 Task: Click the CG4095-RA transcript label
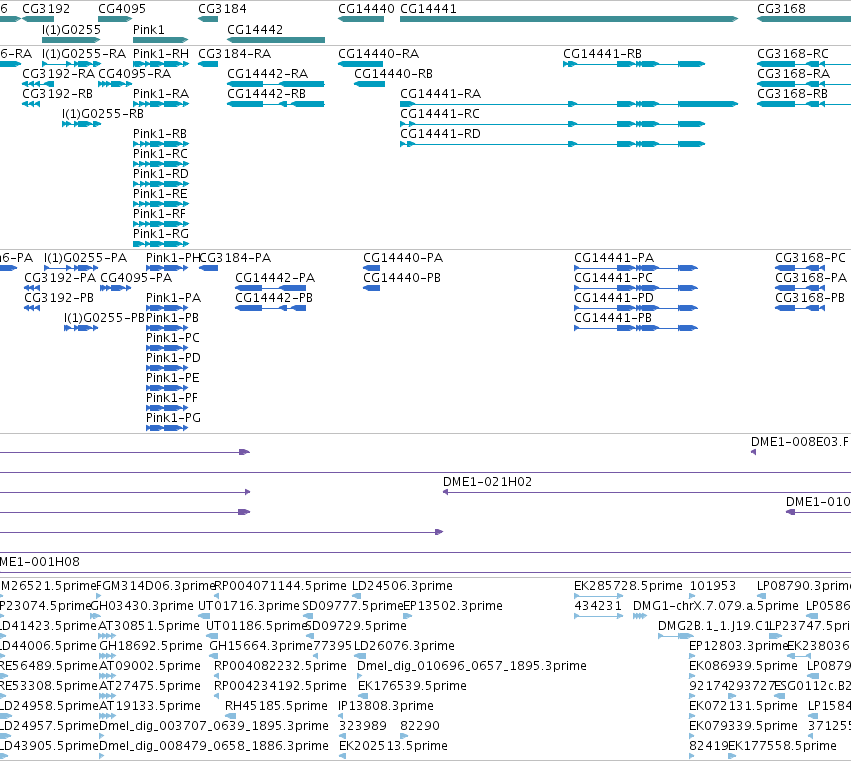pyautogui.click(x=135, y=74)
